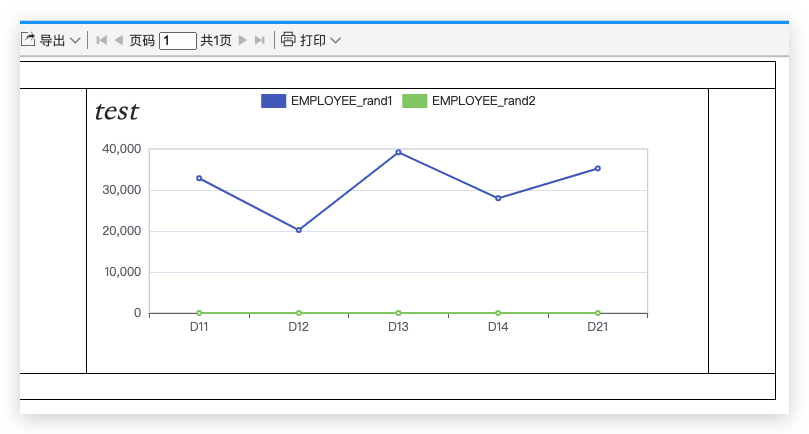809x434 pixels.
Task: Click the blue data point at D12
Action: coord(299,230)
